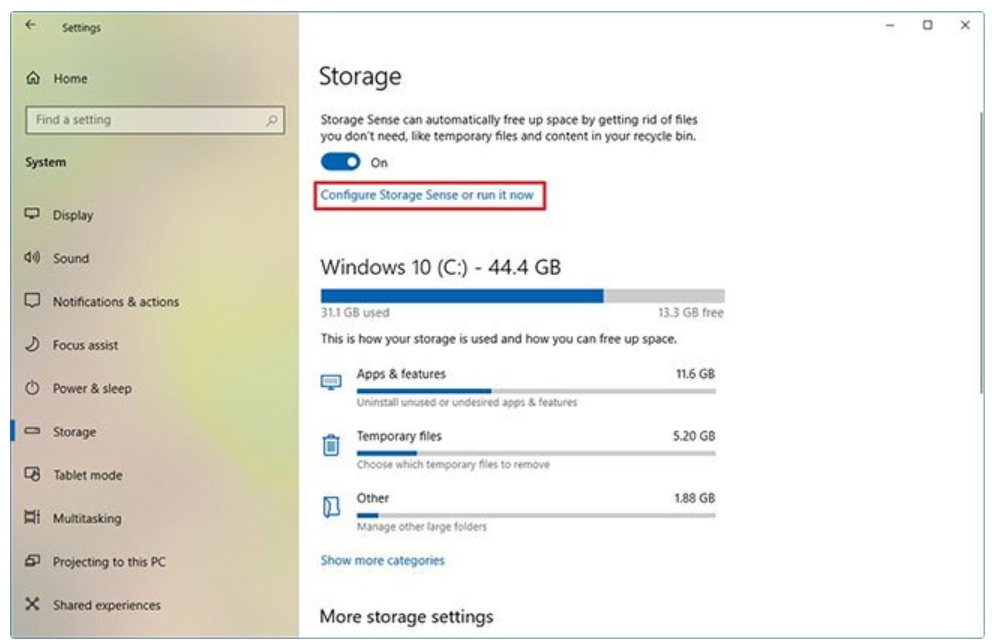Viewport: 992px width, 642px height.
Task: Turn off the Storage Sense toggle
Action: [340, 162]
